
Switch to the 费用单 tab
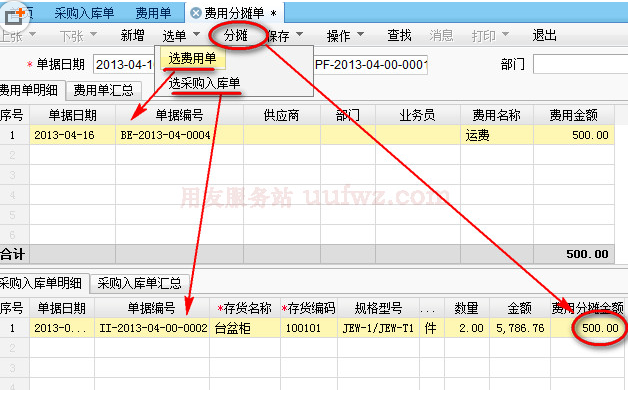(153, 13)
